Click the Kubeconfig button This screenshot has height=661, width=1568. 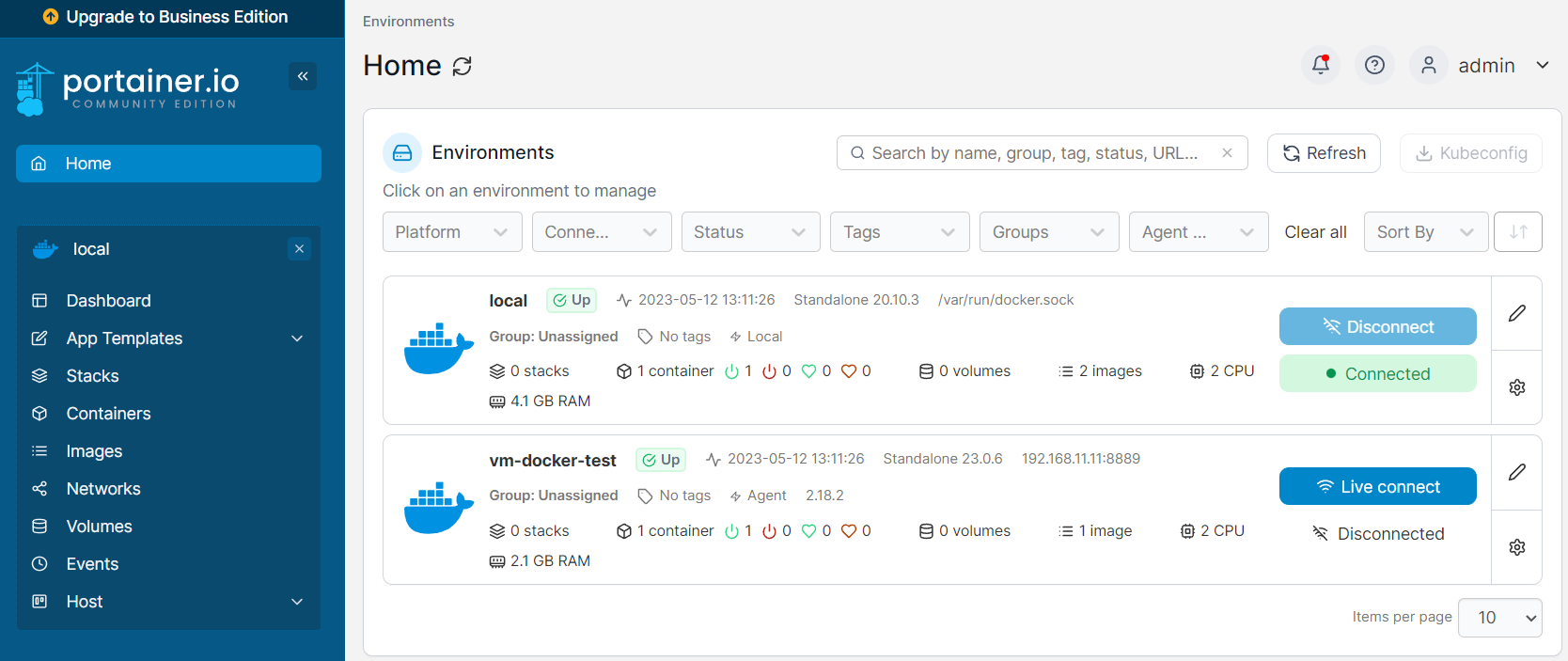pyautogui.click(x=1470, y=153)
